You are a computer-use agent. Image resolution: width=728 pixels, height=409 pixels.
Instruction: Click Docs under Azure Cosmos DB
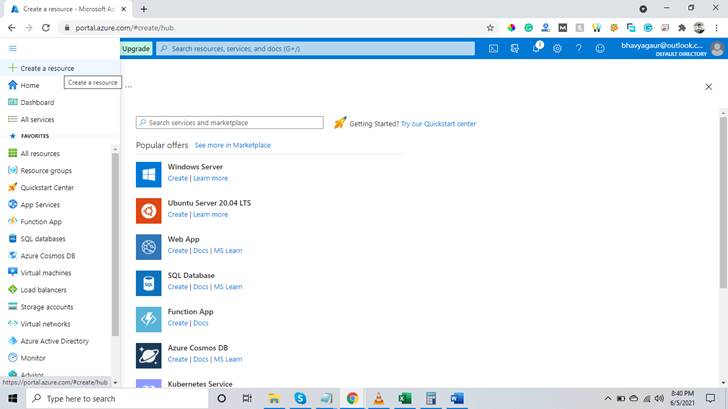click(x=201, y=359)
